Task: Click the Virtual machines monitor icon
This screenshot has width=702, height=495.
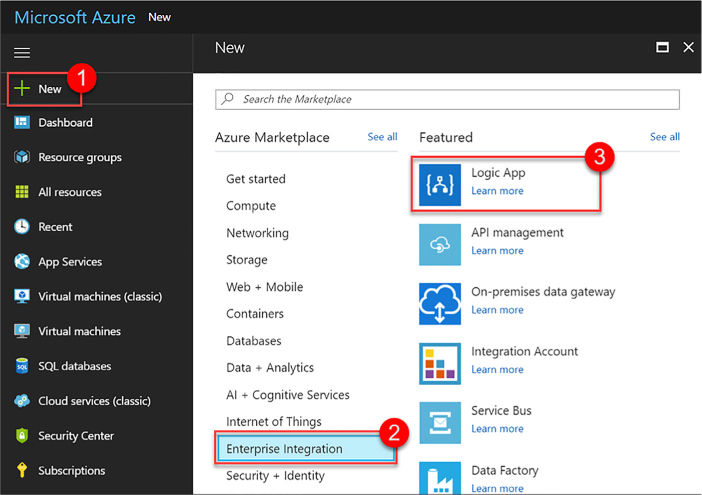Action: pos(21,331)
